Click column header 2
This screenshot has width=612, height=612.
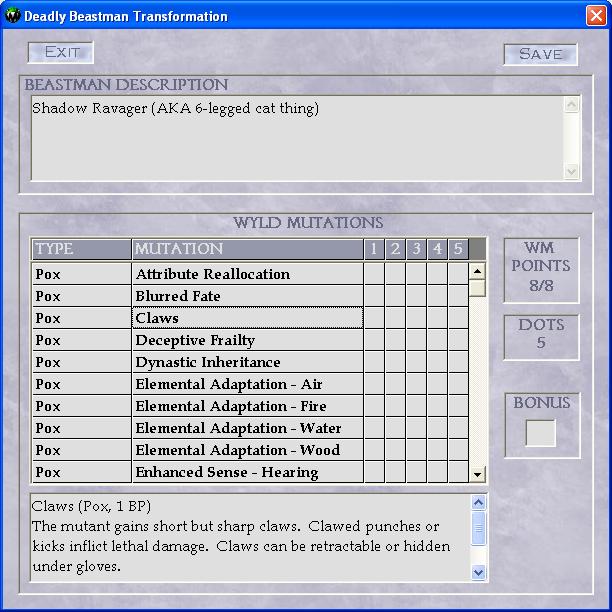(395, 249)
